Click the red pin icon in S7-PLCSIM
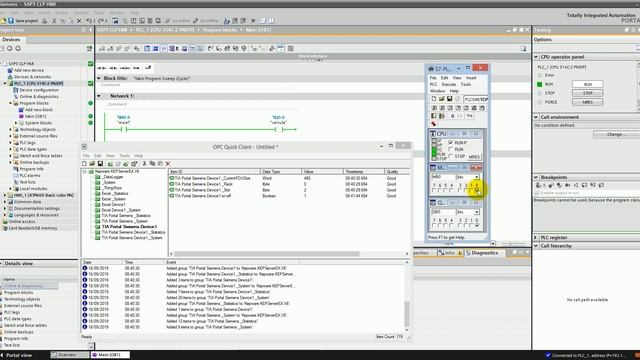This screenshot has height=360, width=640. (x=434, y=124)
